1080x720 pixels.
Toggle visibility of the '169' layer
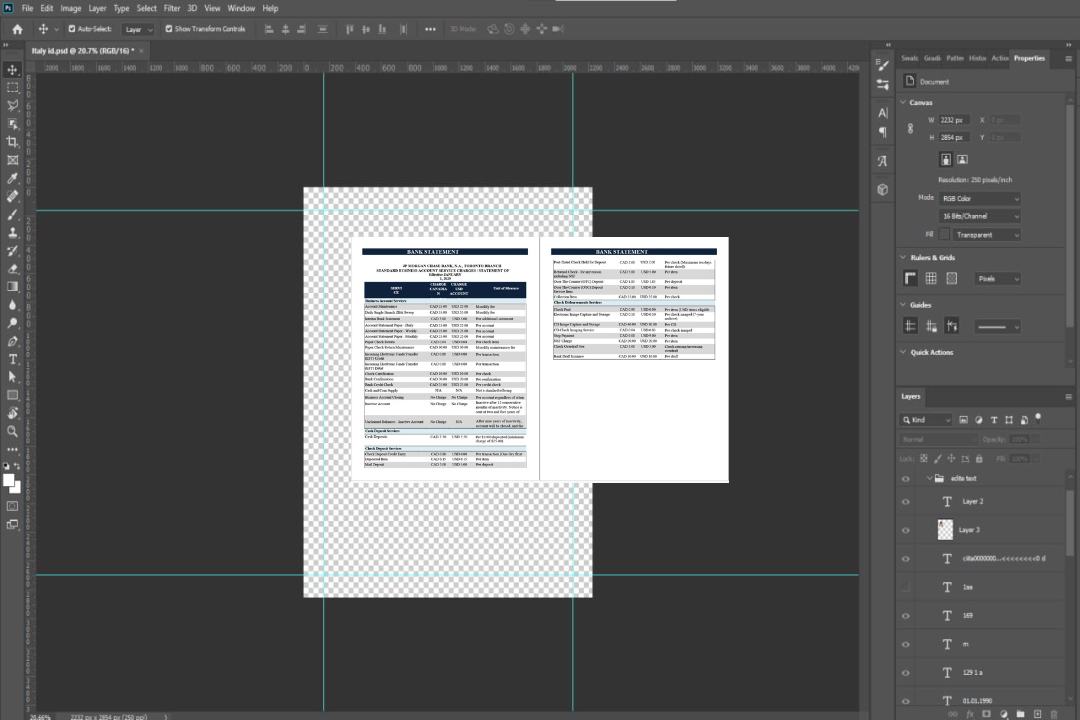(906, 616)
